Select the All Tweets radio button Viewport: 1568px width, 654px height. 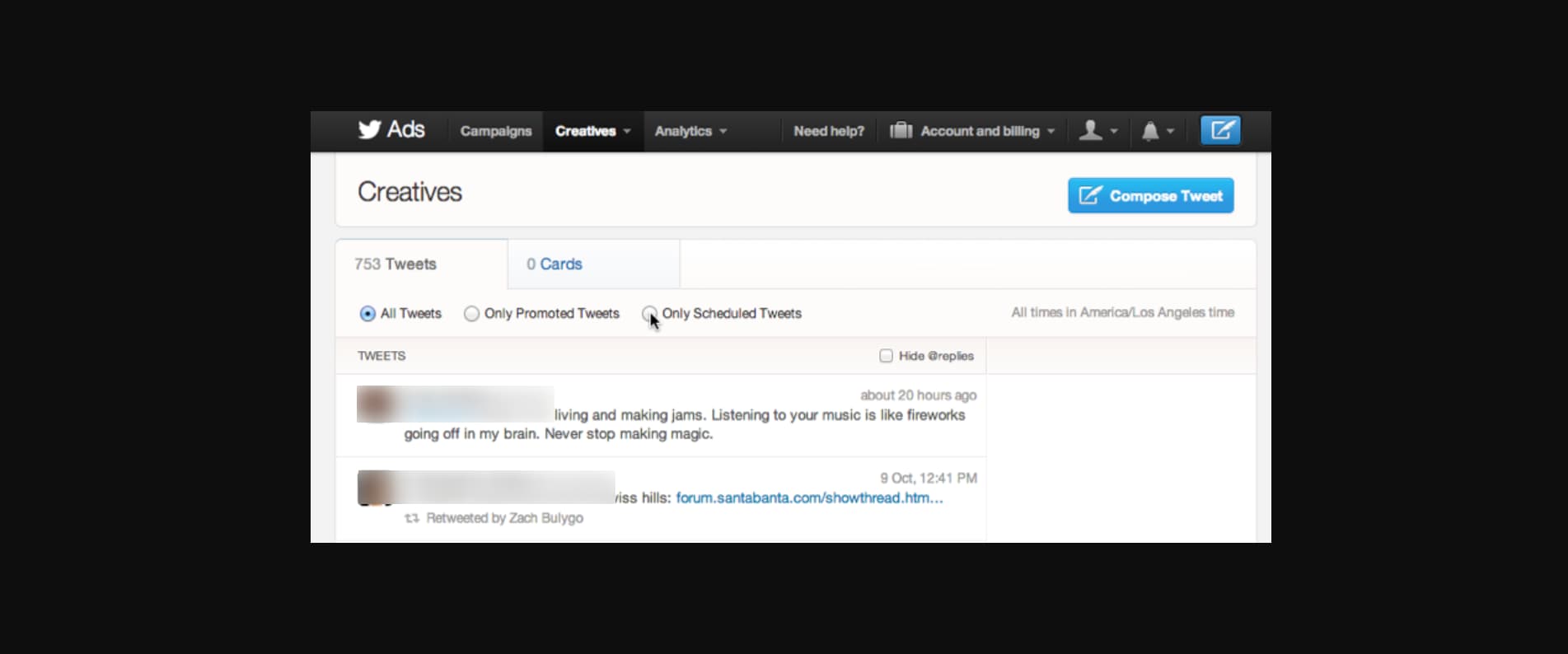367,314
